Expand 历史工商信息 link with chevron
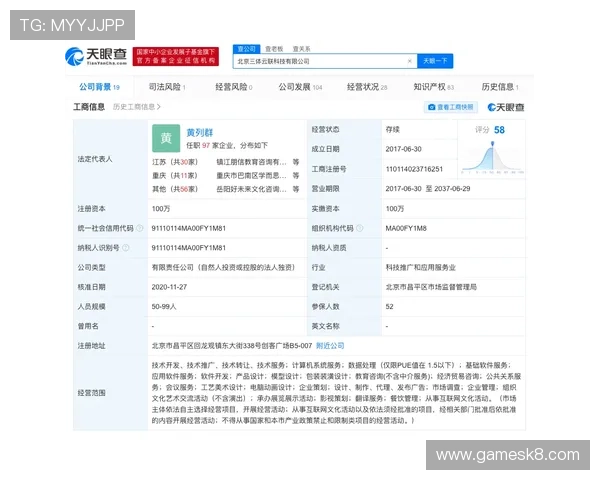Screen dimensions: 600x480 coord(137,107)
